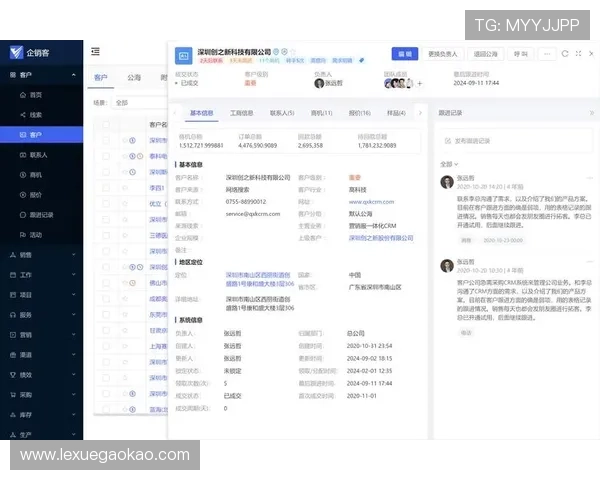This screenshot has width=600, height=480.
Task: Tick the checkbox for the 李四1 row
Action: pos(106,188)
